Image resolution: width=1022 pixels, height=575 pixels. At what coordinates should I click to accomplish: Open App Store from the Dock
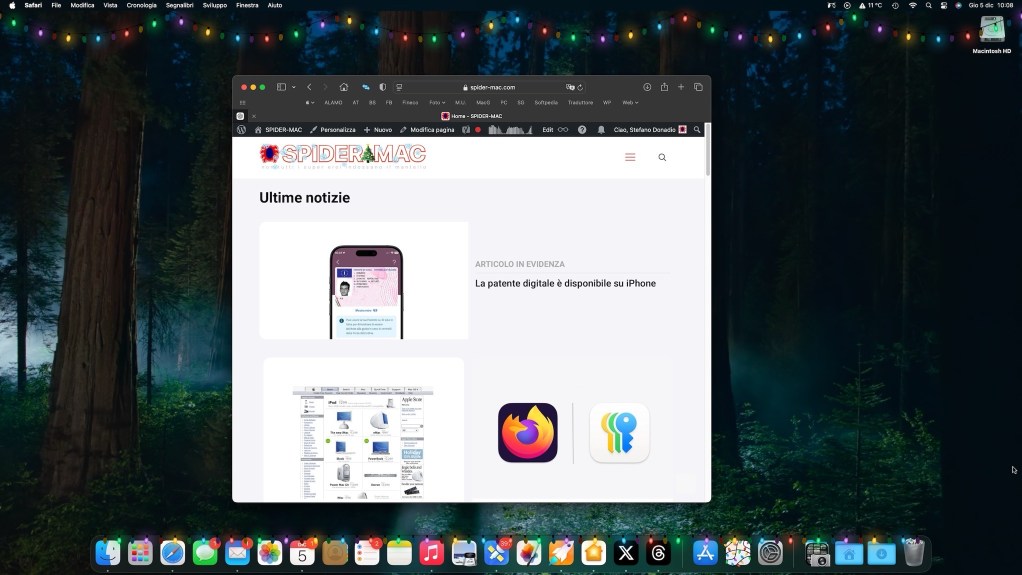705,553
